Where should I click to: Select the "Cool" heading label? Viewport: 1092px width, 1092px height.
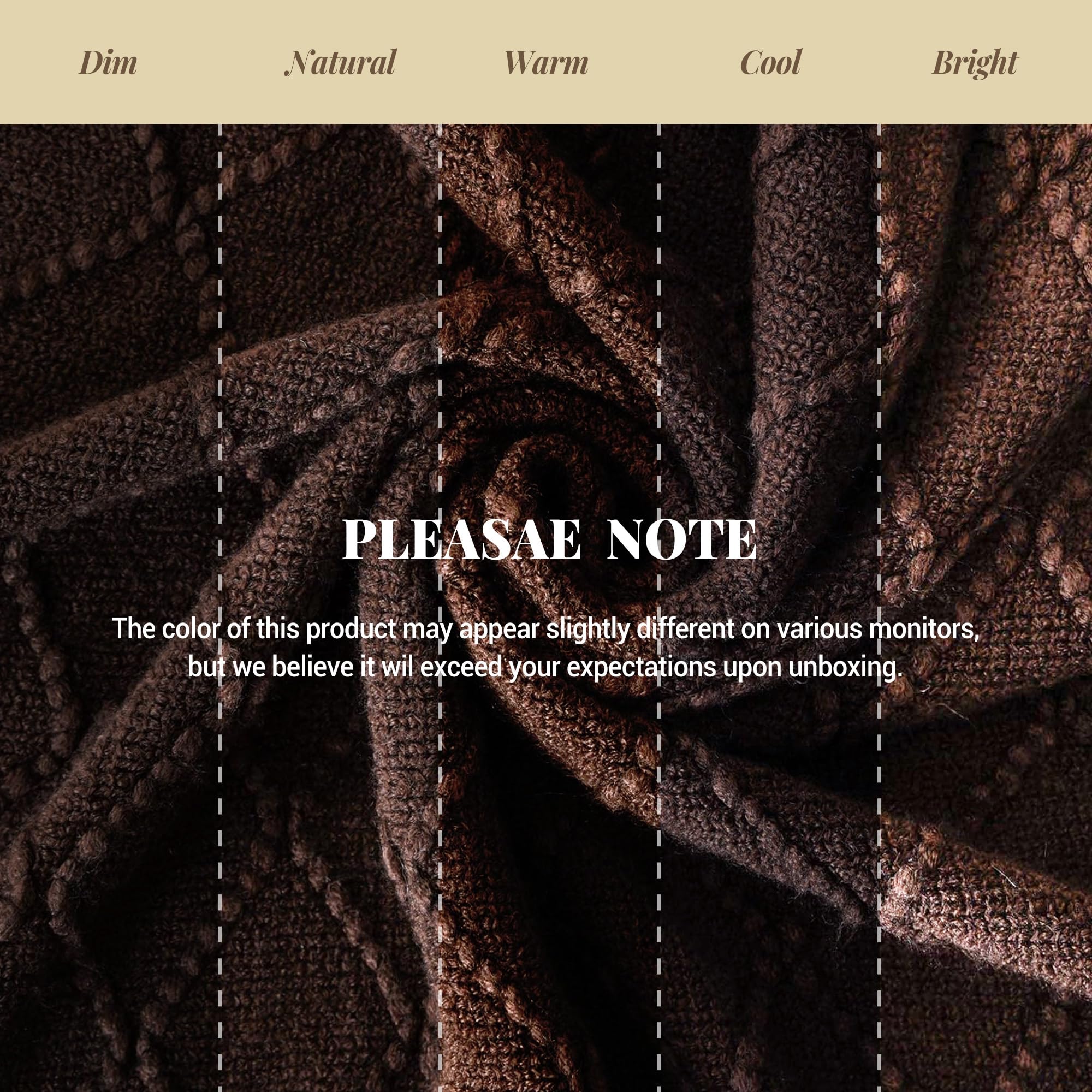[x=771, y=62]
